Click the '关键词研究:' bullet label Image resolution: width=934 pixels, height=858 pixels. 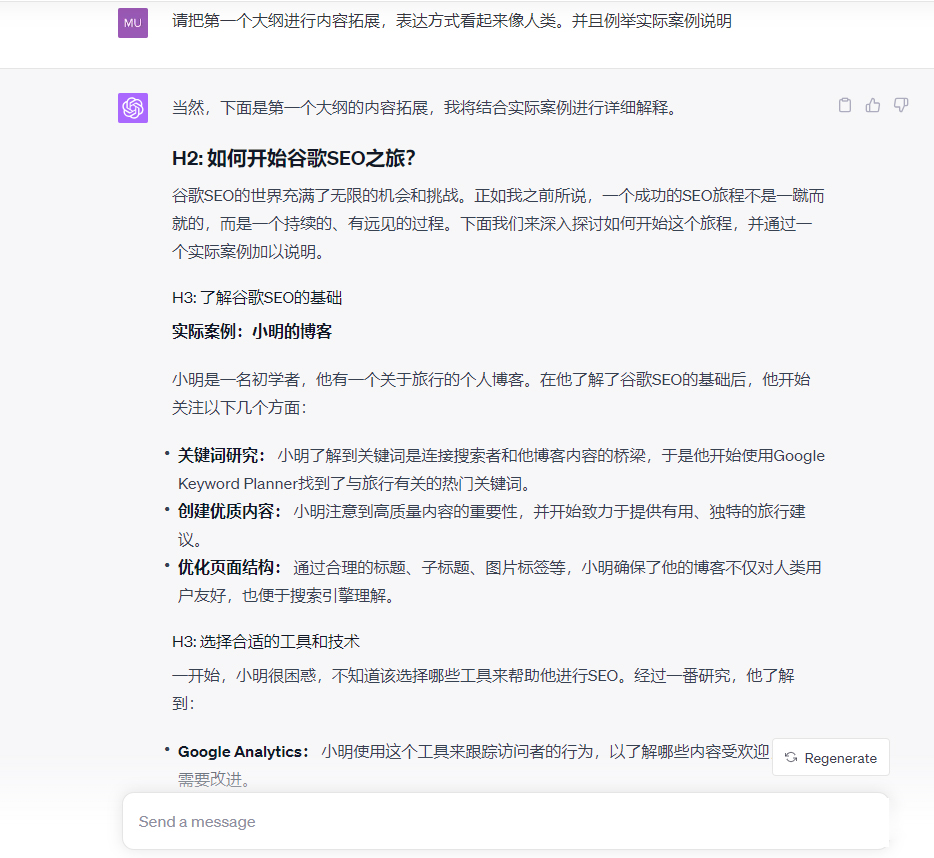coord(222,456)
